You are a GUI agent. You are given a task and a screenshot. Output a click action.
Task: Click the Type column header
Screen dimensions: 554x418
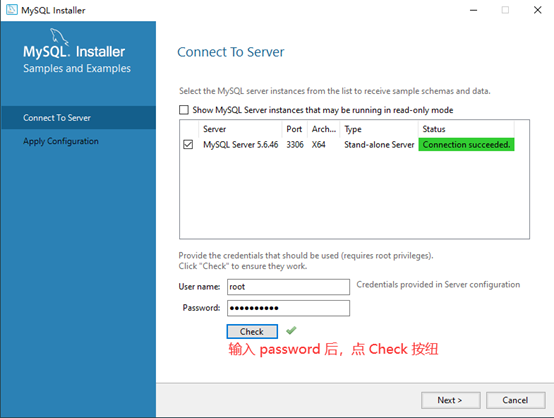379,129
